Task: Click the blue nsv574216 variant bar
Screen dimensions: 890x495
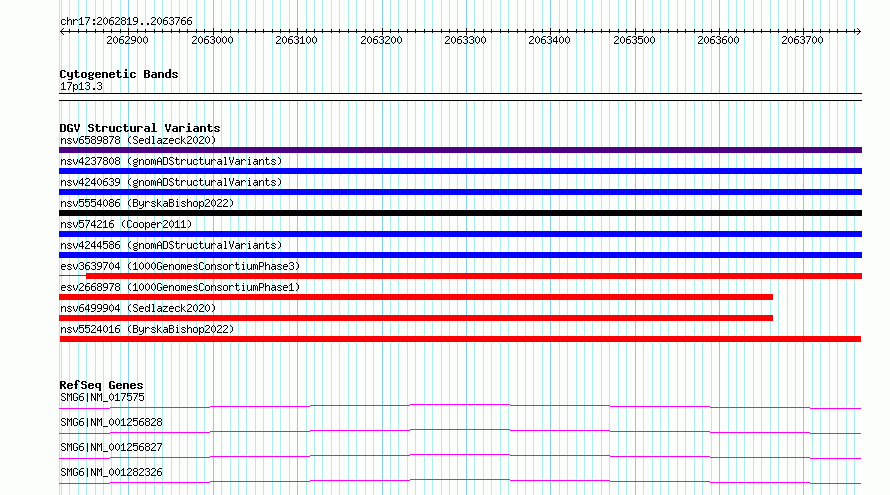Action: (460, 234)
